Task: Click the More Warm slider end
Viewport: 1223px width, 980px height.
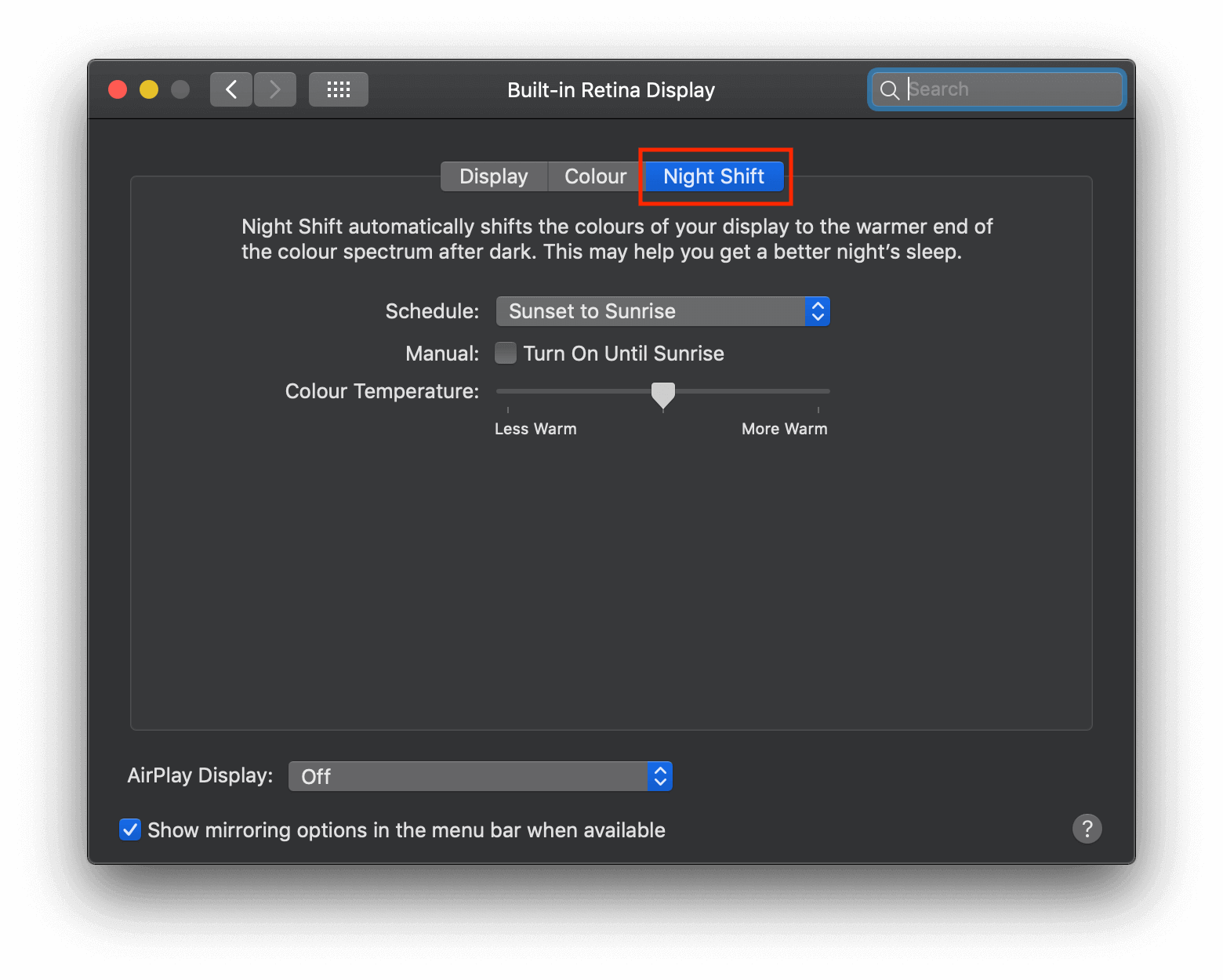Action: [818, 391]
